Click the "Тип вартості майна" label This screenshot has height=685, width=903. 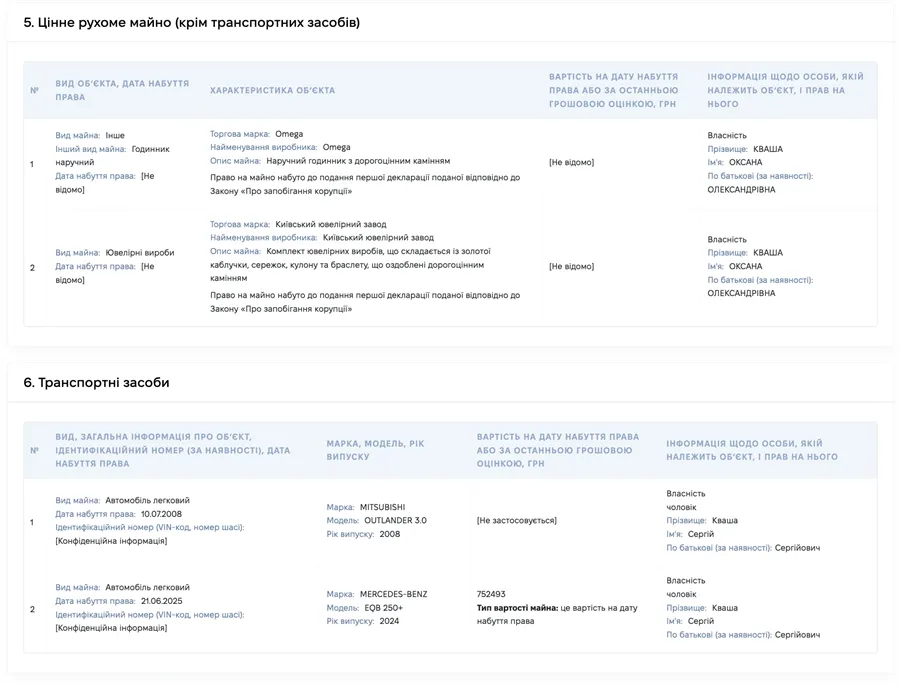[517, 608]
